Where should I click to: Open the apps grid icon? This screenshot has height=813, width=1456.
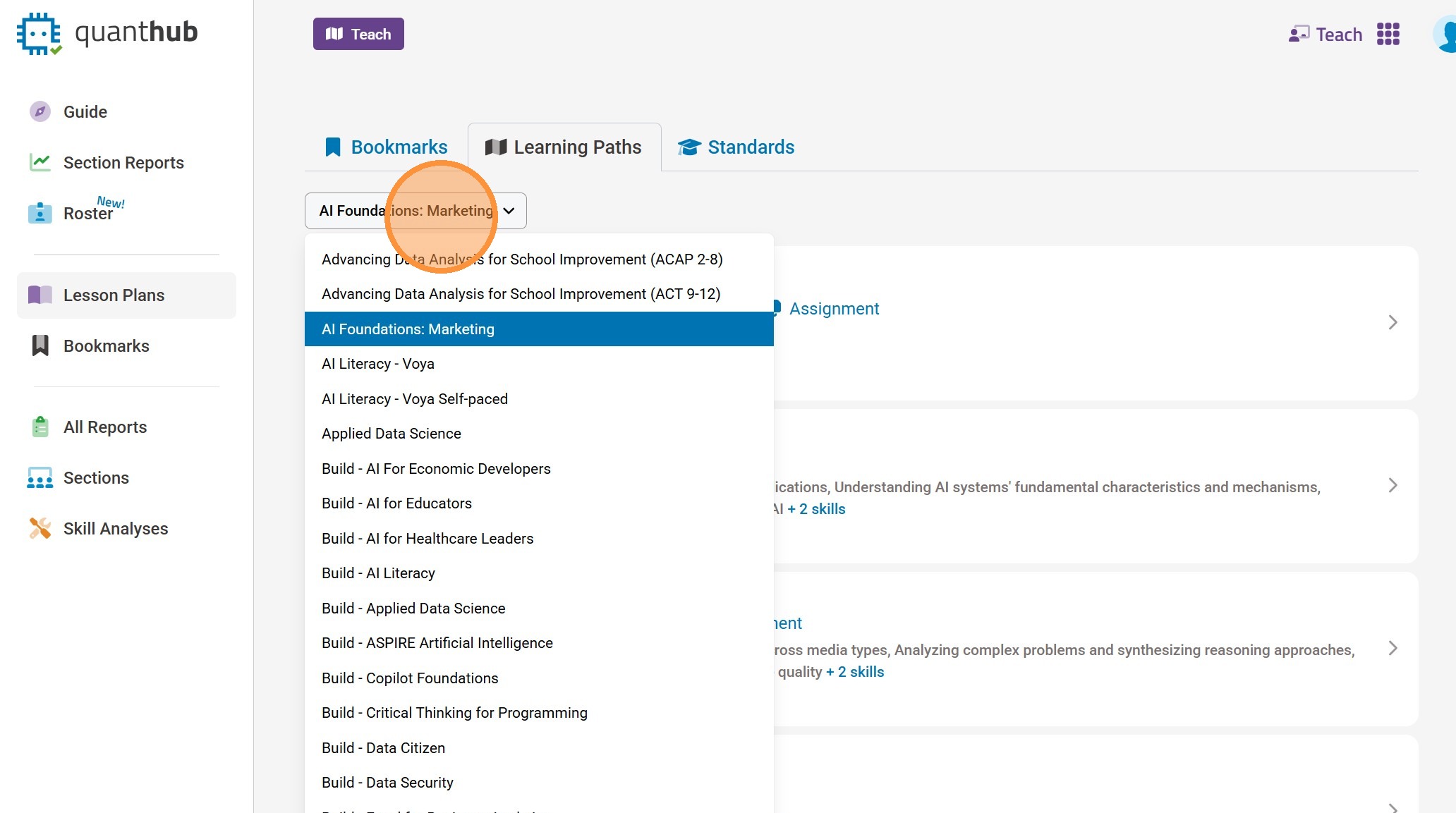pyautogui.click(x=1388, y=34)
